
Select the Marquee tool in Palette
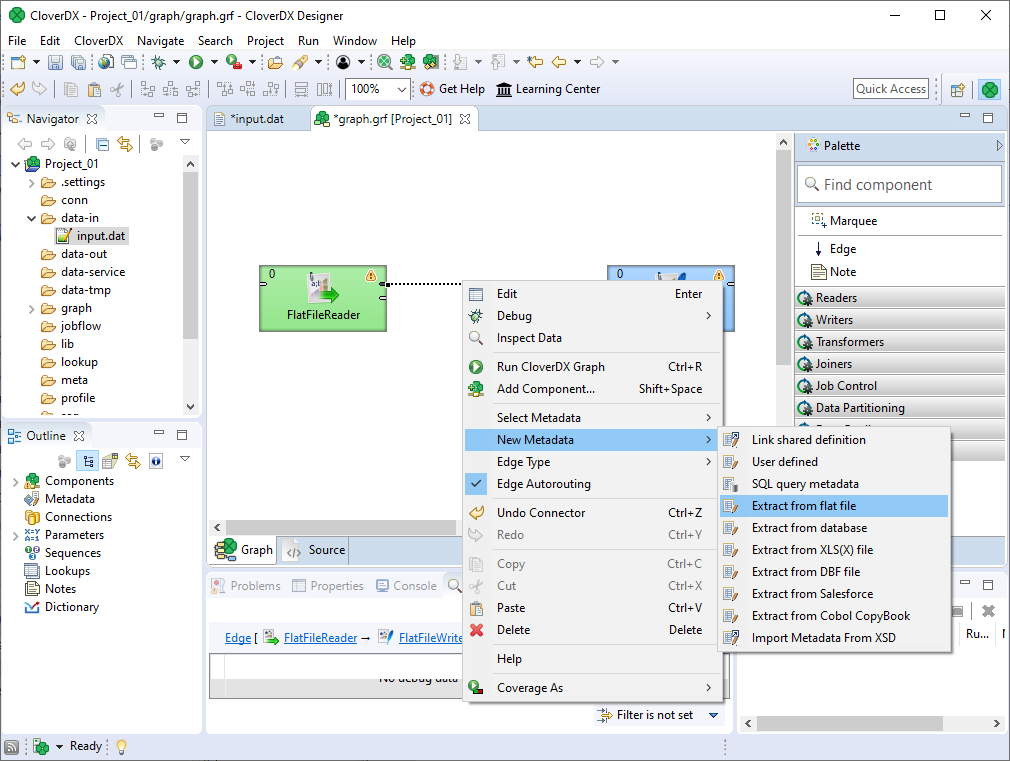(852, 221)
